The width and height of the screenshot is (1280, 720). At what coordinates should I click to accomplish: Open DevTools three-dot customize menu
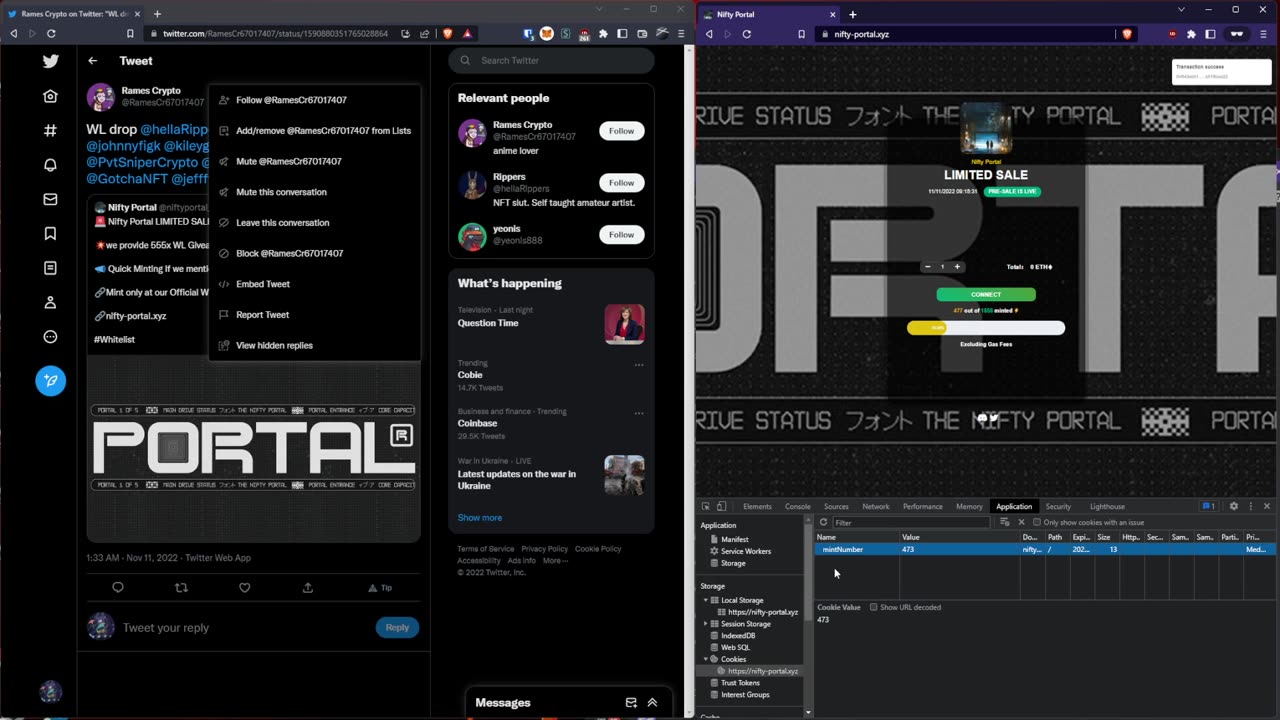coord(1250,507)
